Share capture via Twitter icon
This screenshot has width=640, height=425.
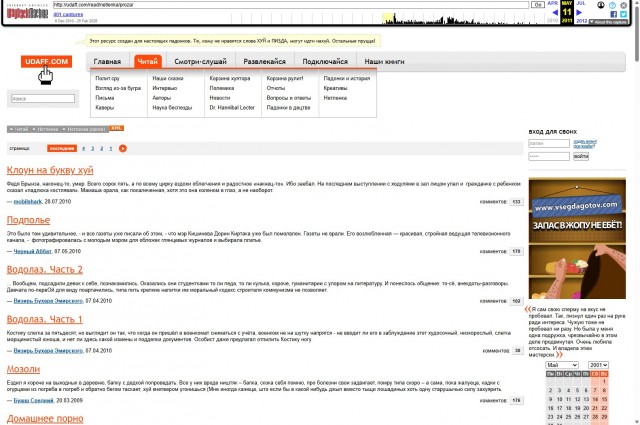[623, 14]
